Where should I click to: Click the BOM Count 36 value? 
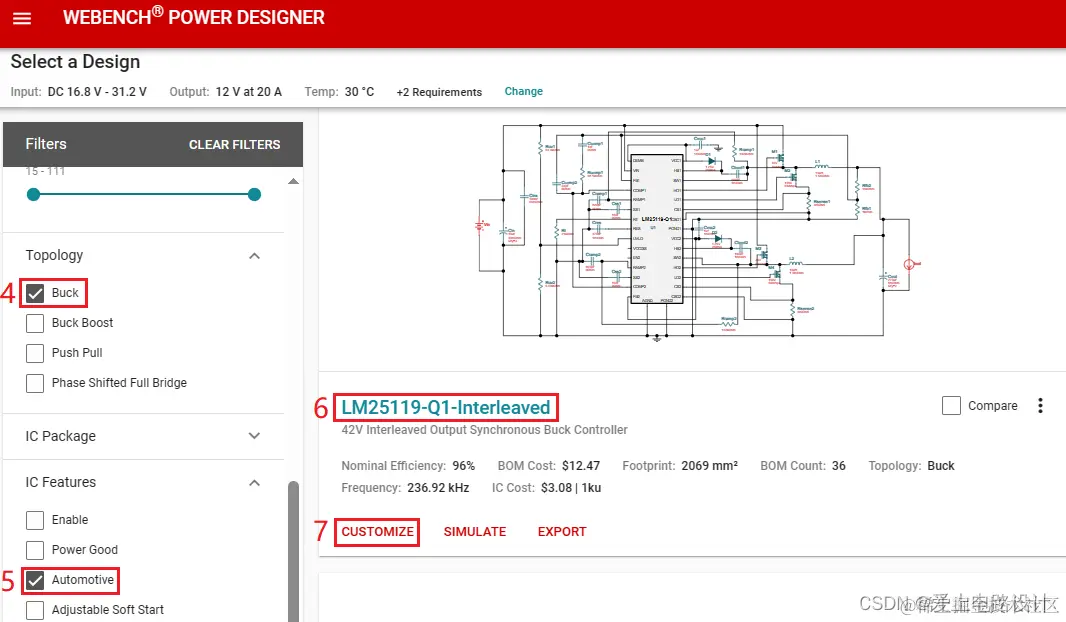click(x=839, y=466)
